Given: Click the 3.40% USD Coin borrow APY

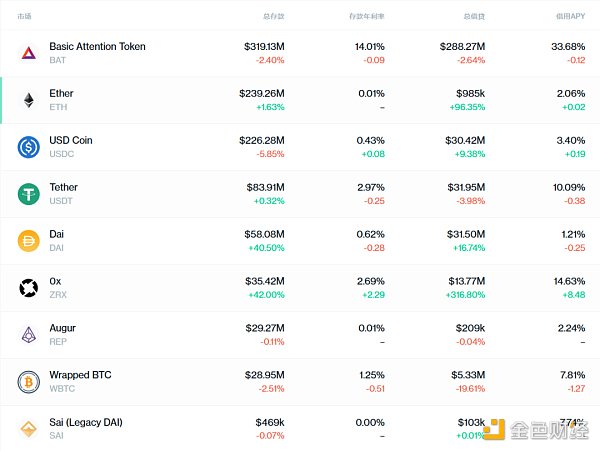Looking at the screenshot, I should [571, 141].
